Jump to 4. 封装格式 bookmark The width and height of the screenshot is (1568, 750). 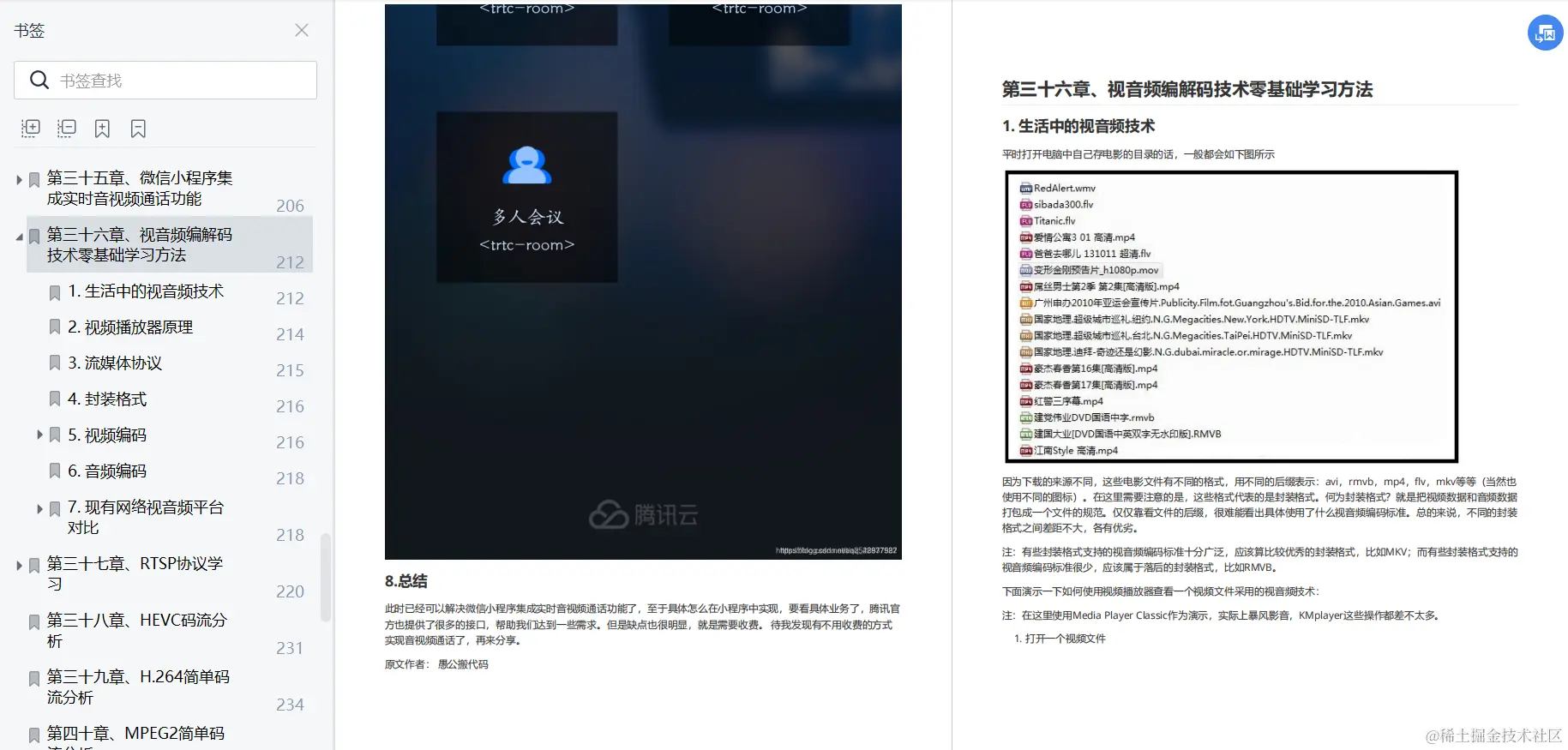click(107, 399)
